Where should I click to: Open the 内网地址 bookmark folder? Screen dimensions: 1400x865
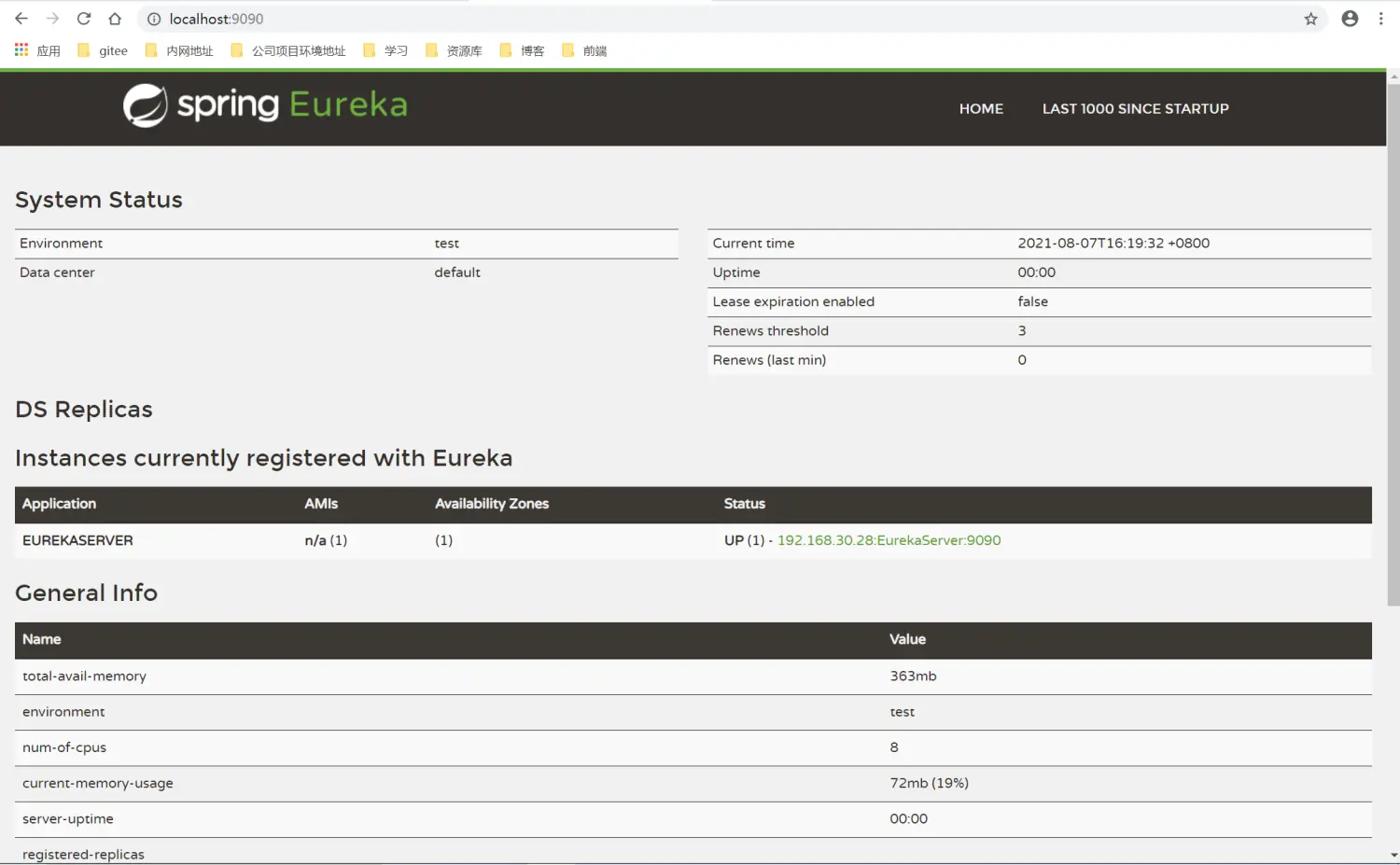179,50
